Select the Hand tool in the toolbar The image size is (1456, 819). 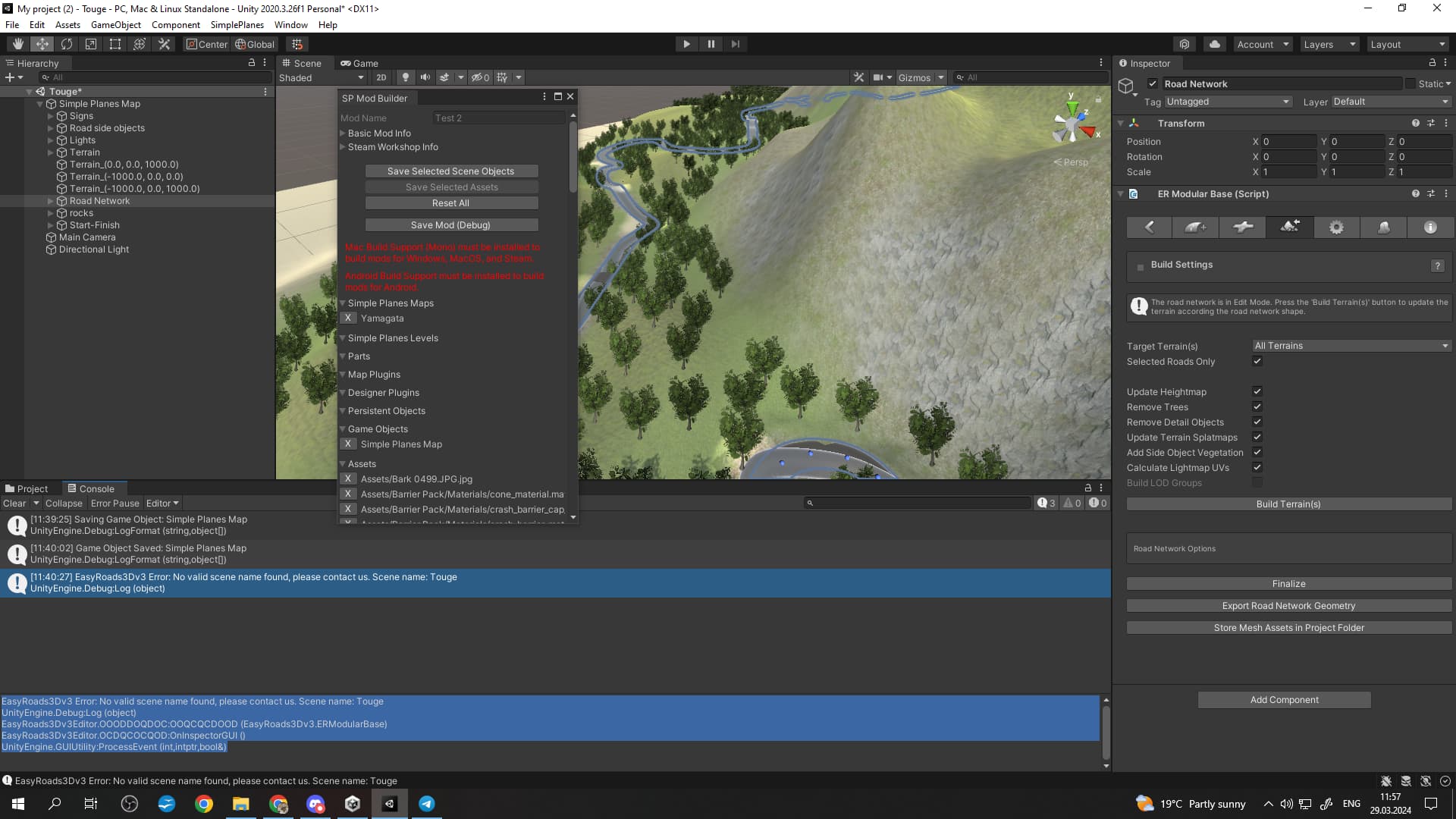coord(17,43)
